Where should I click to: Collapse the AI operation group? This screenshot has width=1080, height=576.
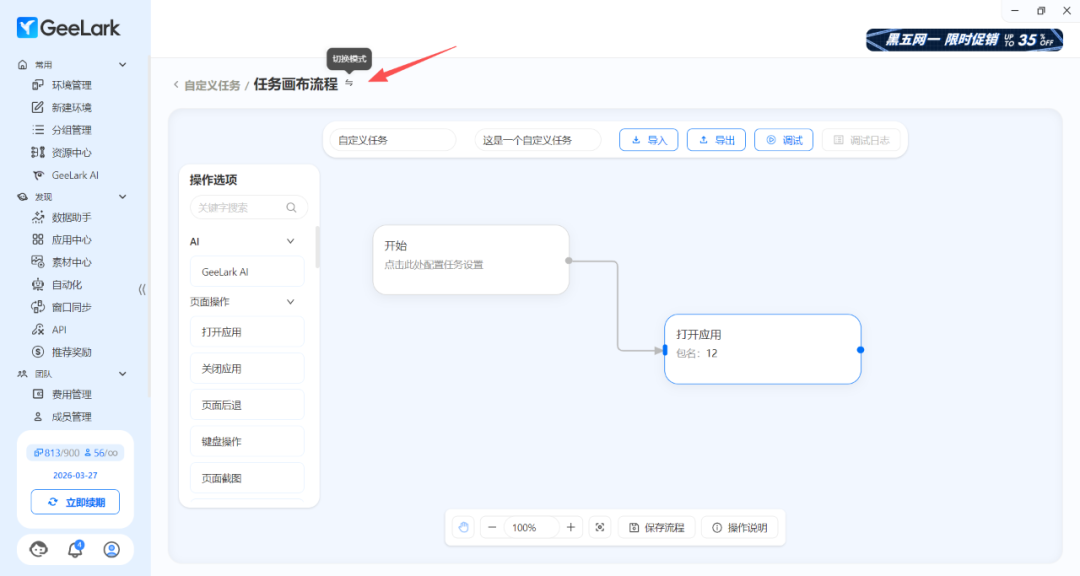[x=291, y=241]
